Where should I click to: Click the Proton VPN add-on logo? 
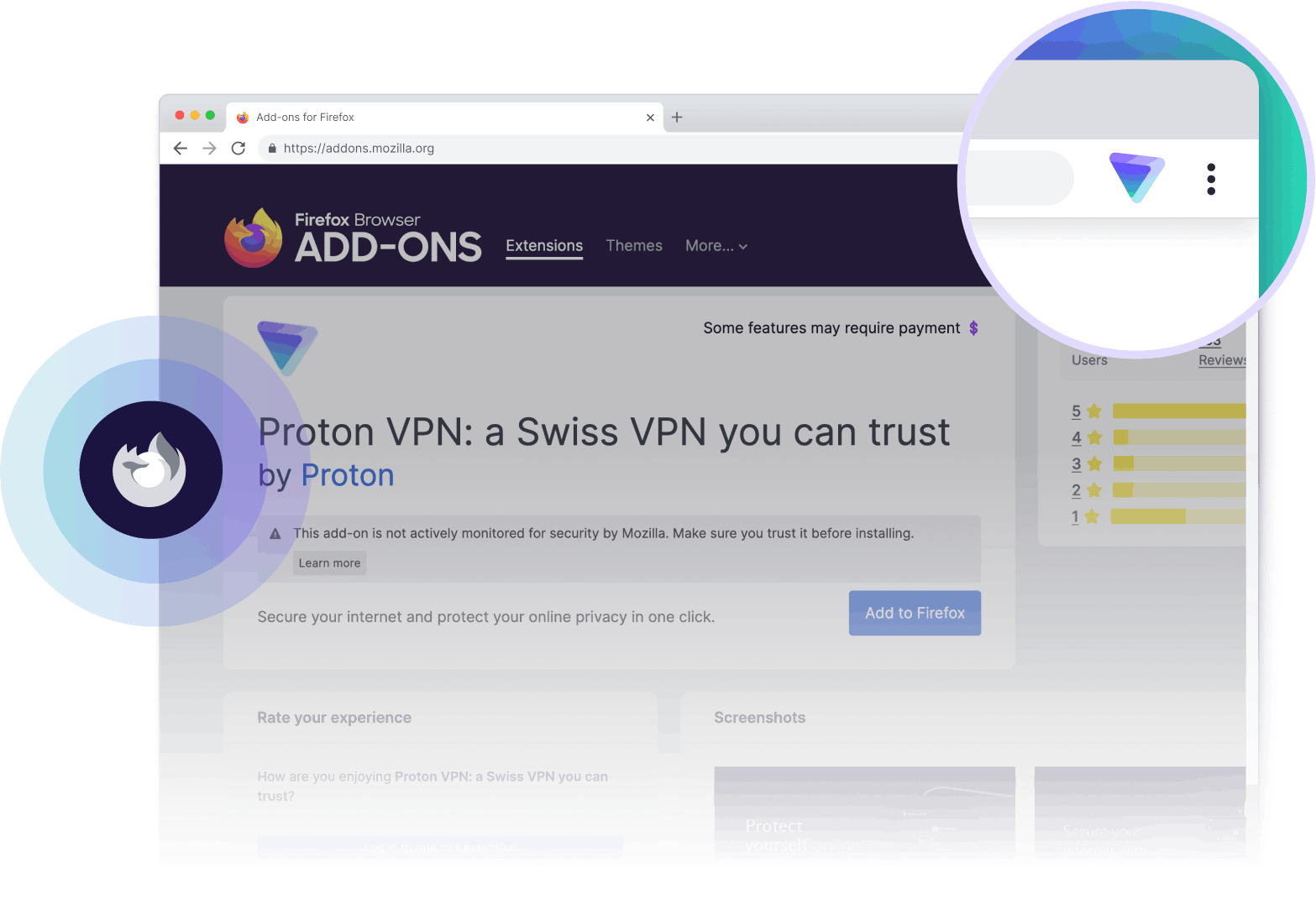[287, 348]
